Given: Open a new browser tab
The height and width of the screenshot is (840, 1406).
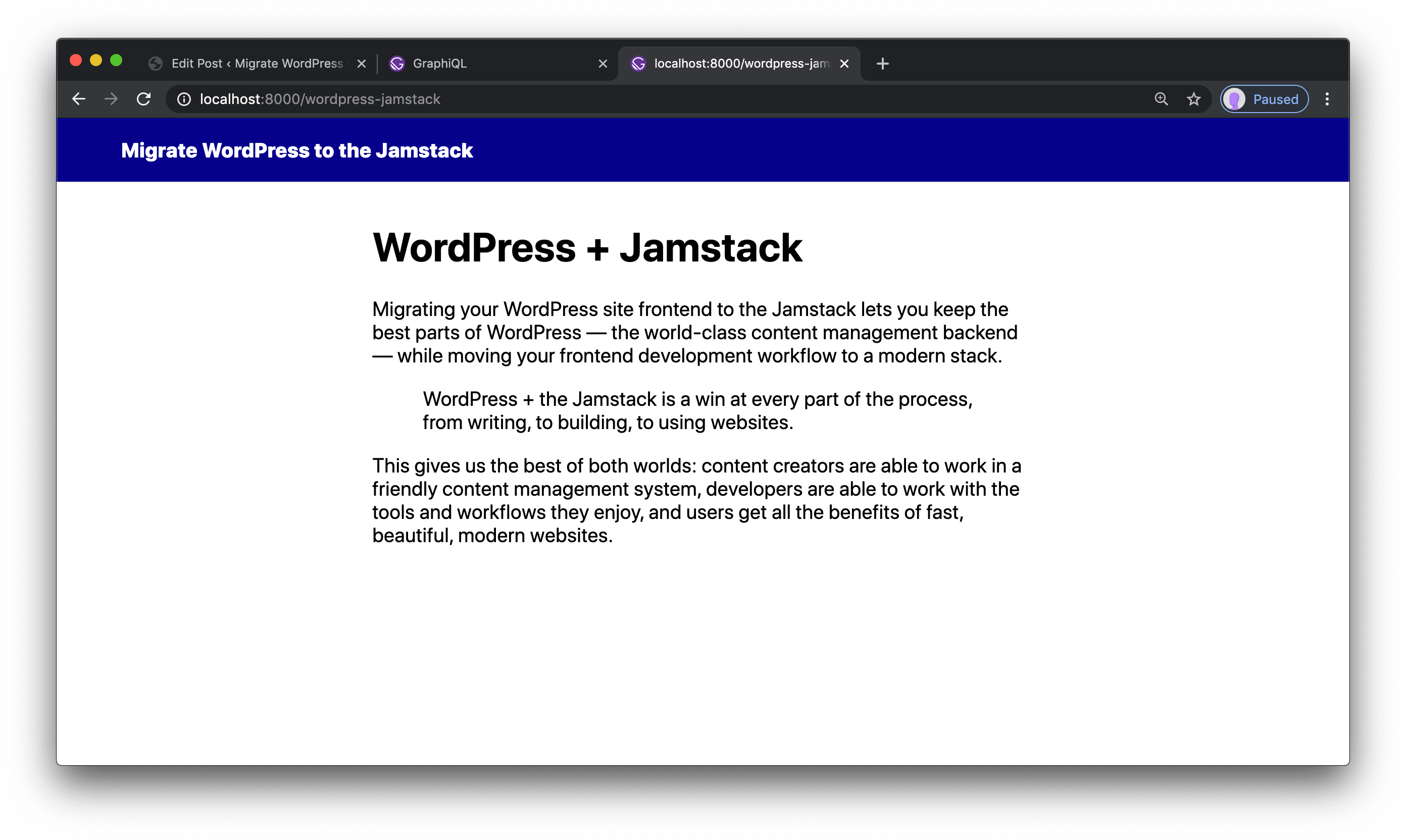Looking at the screenshot, I should coord(882,64).
